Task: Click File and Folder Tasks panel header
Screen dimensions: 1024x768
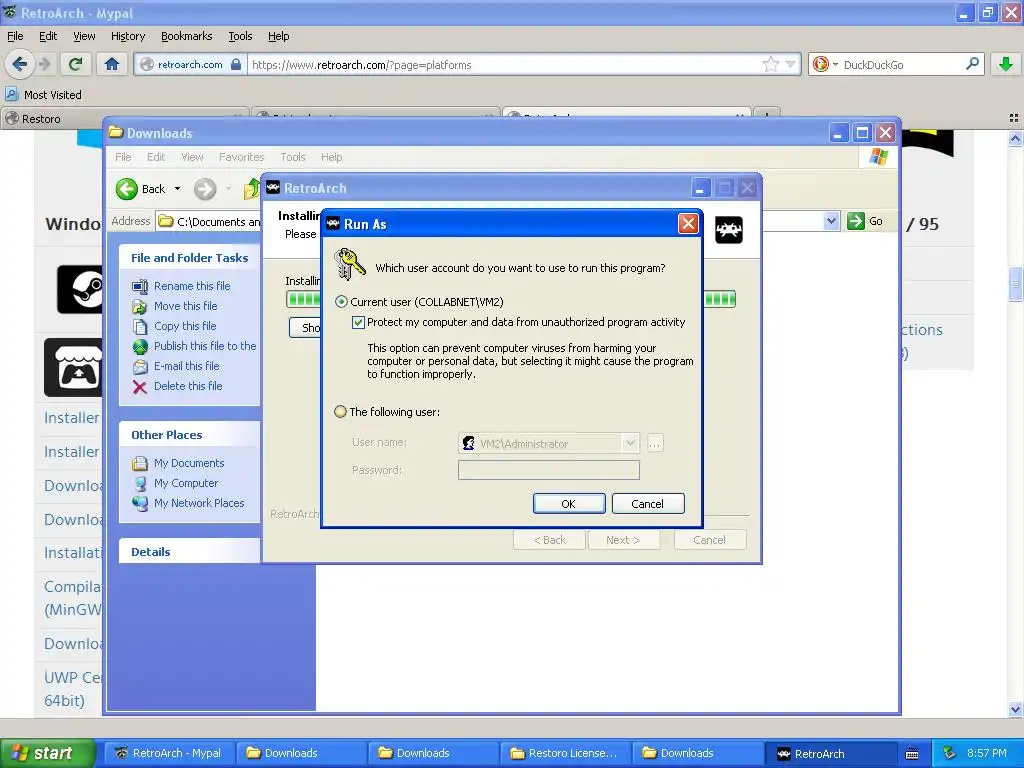Action: [x=189, y=257]
